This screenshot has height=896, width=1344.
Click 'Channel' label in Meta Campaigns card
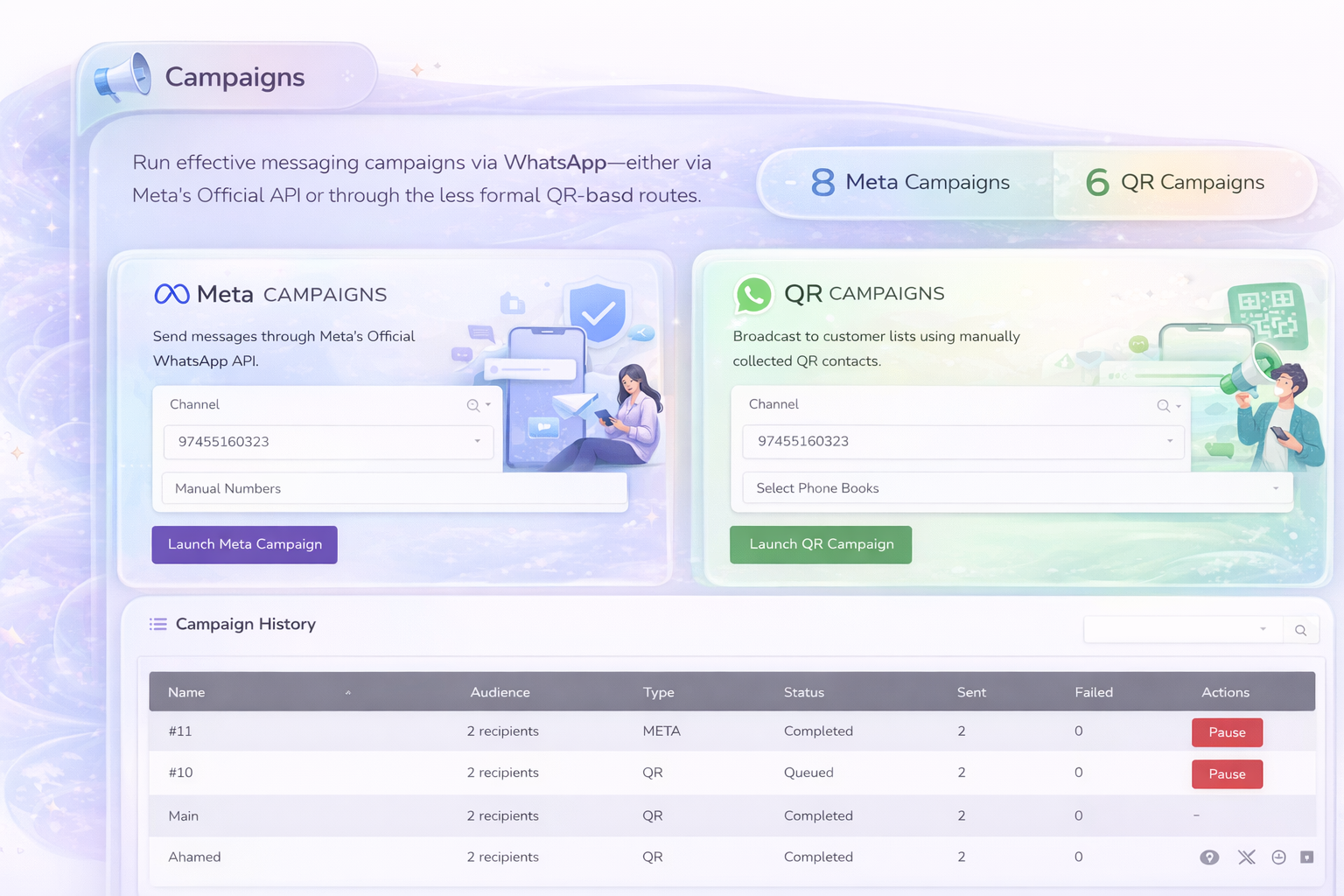(194, 404)
